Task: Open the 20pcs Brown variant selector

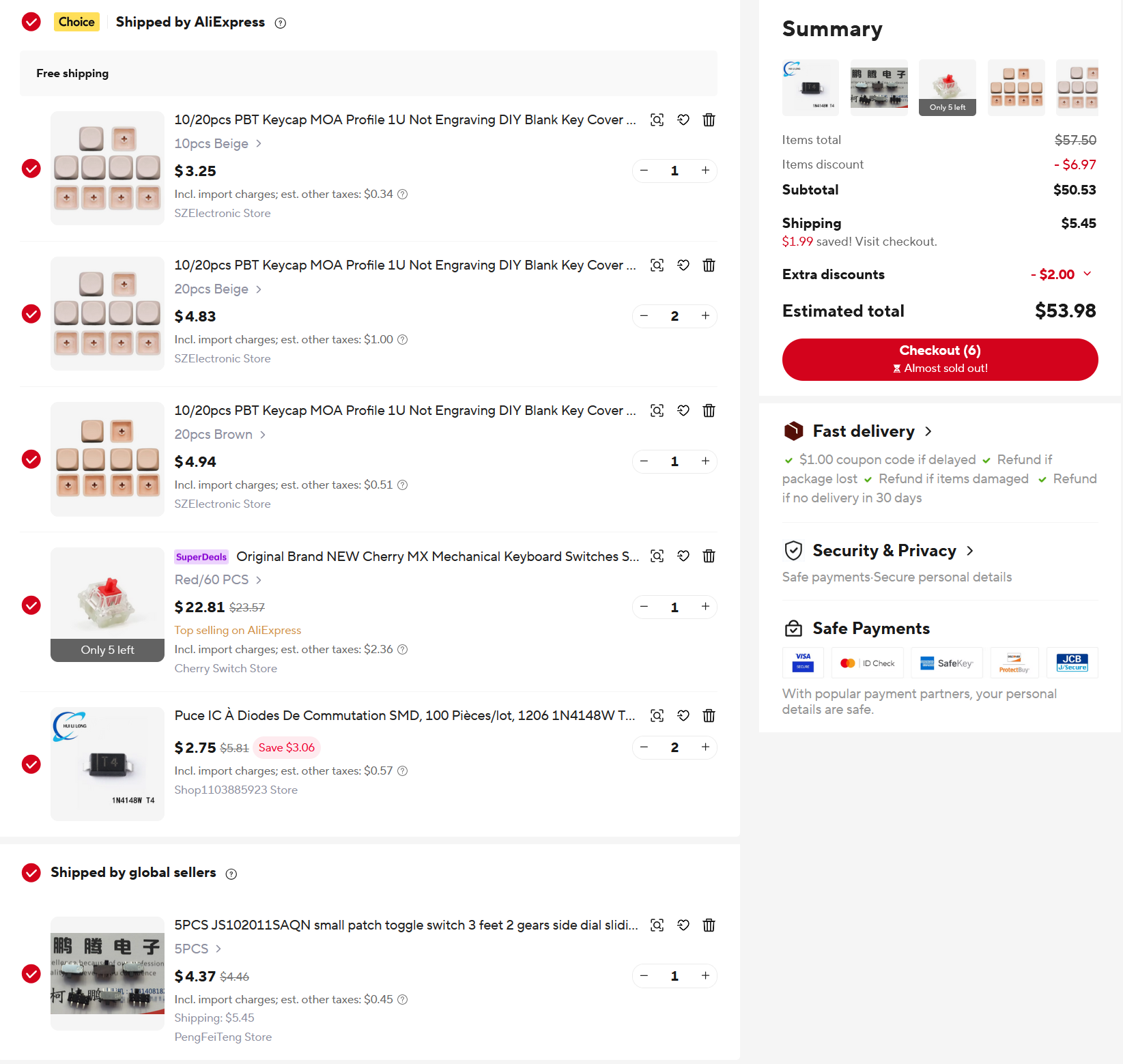Action: pyautogui.click(x=219, y=435)
